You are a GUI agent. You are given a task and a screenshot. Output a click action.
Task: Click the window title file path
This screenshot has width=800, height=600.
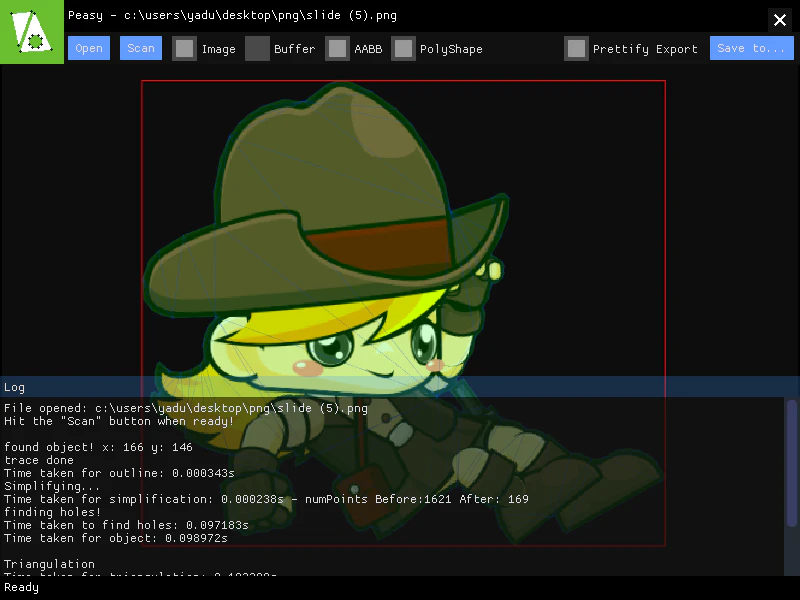pyautogui.click(x=260, y=15)
